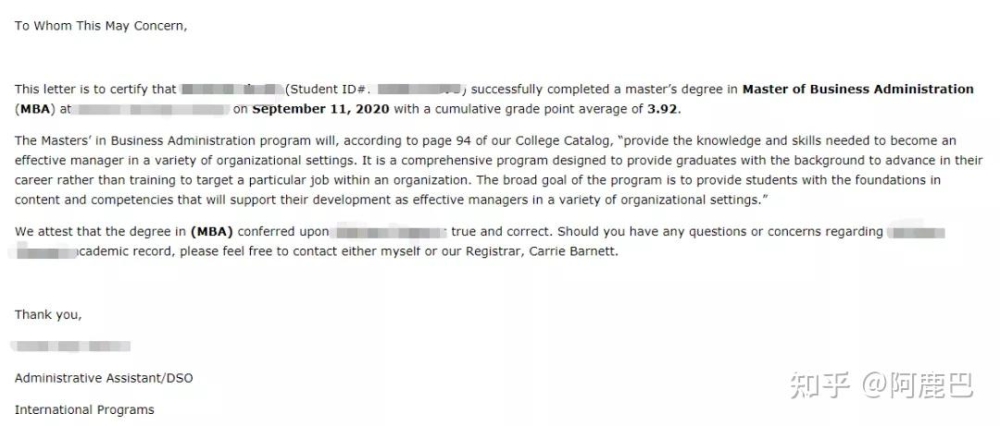Click the 'Thank you,' closing line
This screenshot has height=426, width=1000.
[48, 315]
